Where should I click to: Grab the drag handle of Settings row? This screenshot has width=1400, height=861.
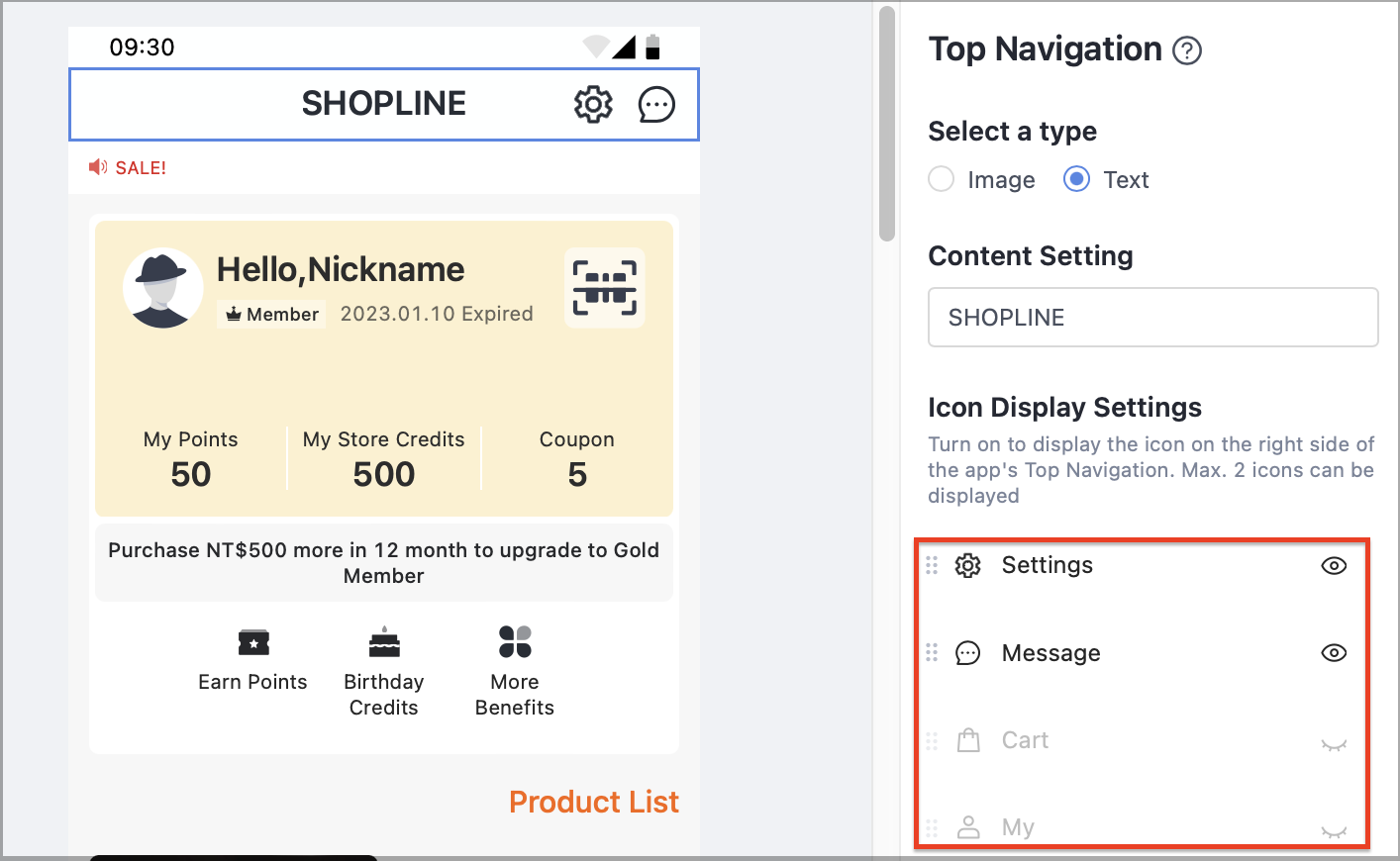(x=932, y=565)
